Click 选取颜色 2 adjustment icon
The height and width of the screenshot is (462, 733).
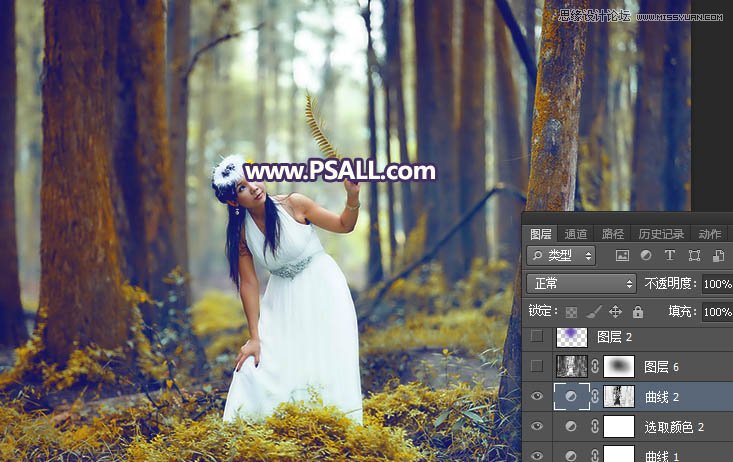click(x=571, y=426)
